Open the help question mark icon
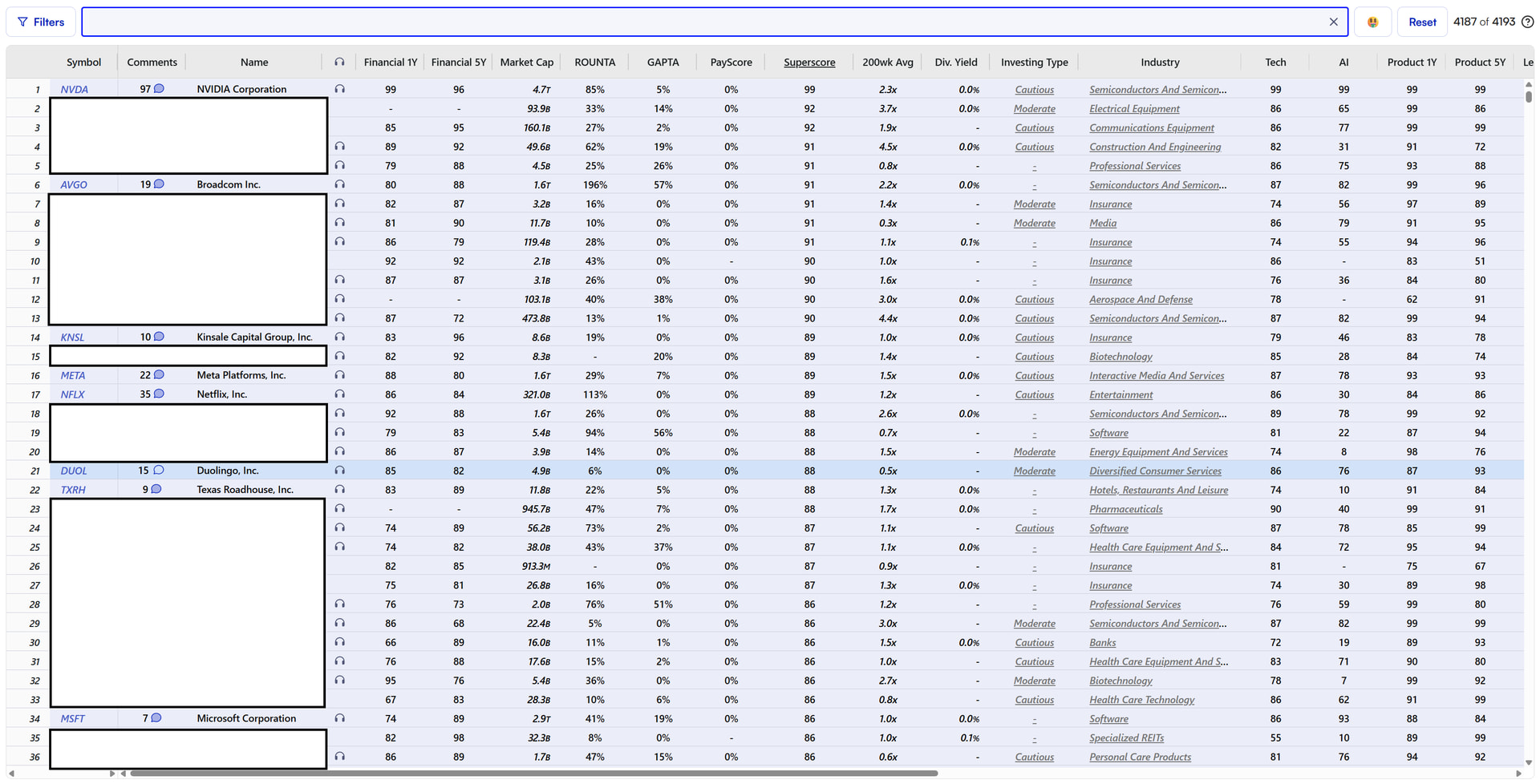1540x784 pixels. click(1527, 22)
